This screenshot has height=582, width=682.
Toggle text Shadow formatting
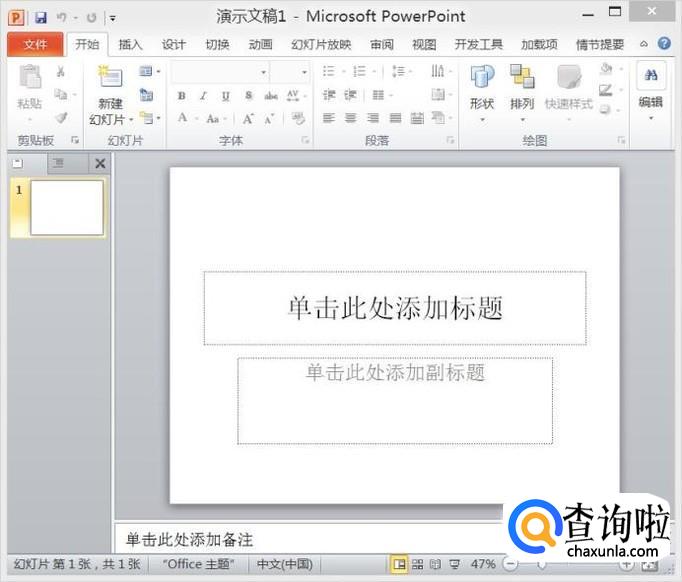tap(248, 96)
